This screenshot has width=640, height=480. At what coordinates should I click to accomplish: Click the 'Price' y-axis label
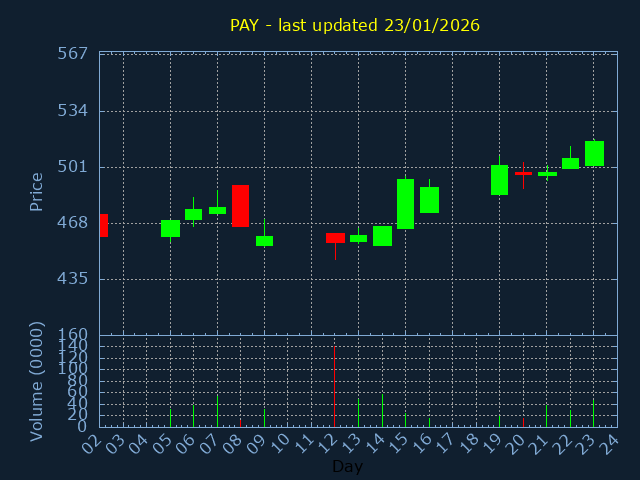point(37,191)
